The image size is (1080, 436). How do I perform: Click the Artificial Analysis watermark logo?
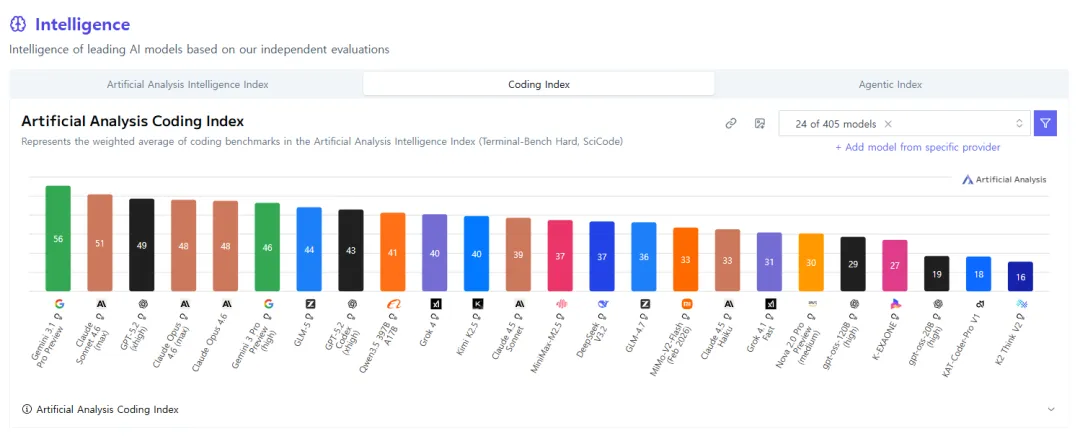[x=1004, y=179]
